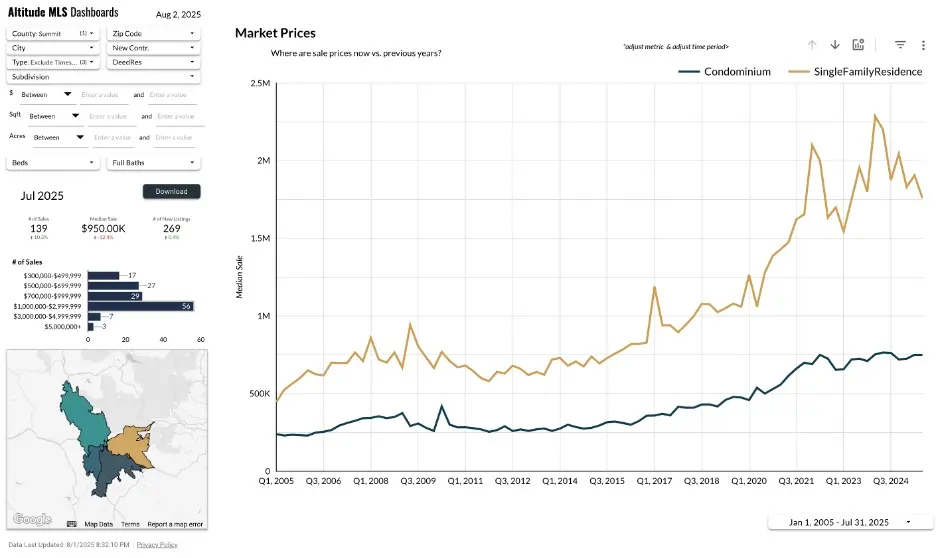Screen dimensions: 936x558
Task: Click the Sqft minimum value field
Action: coord(112,116)
